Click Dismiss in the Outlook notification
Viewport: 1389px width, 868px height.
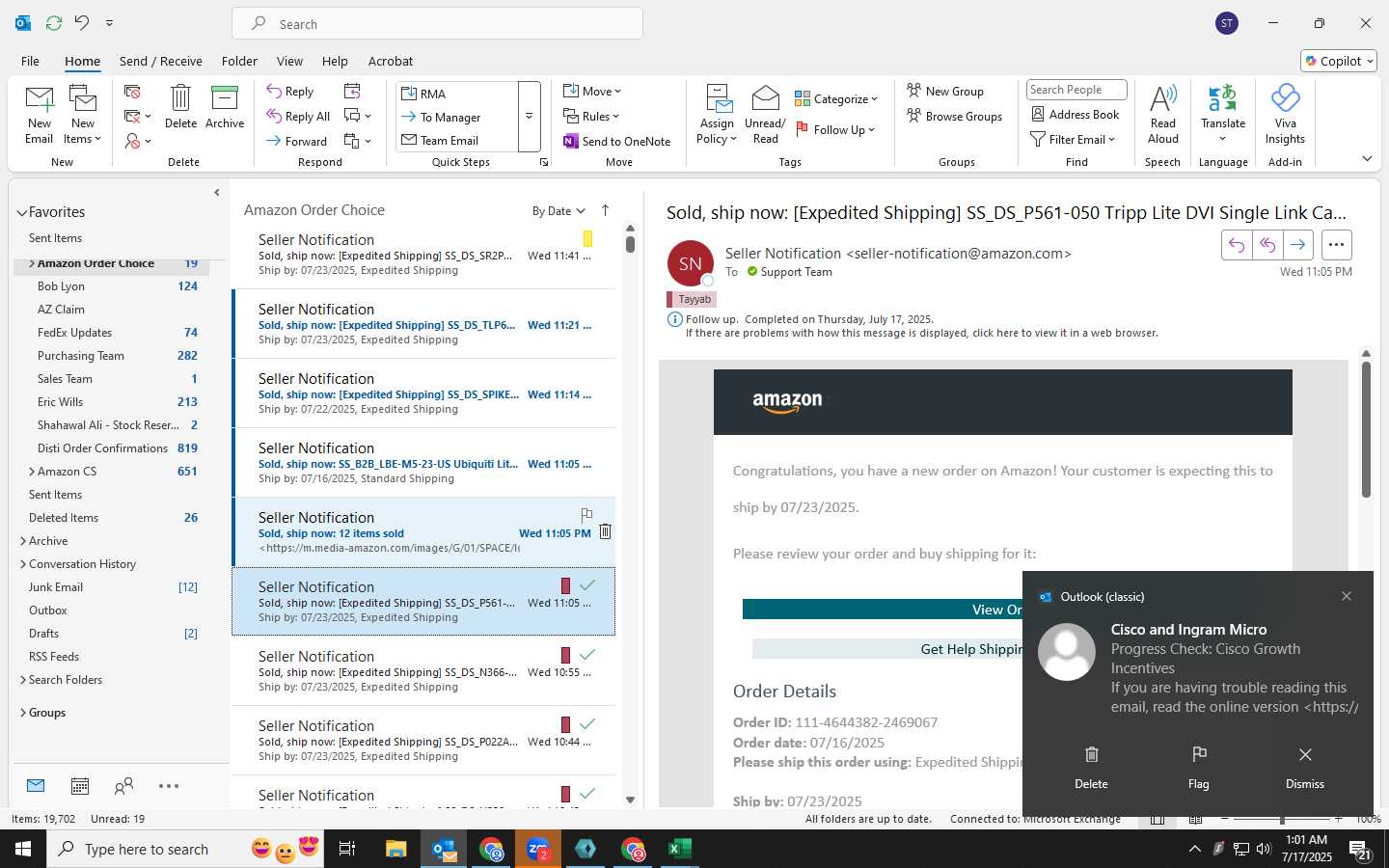[x=1305, y=767]
